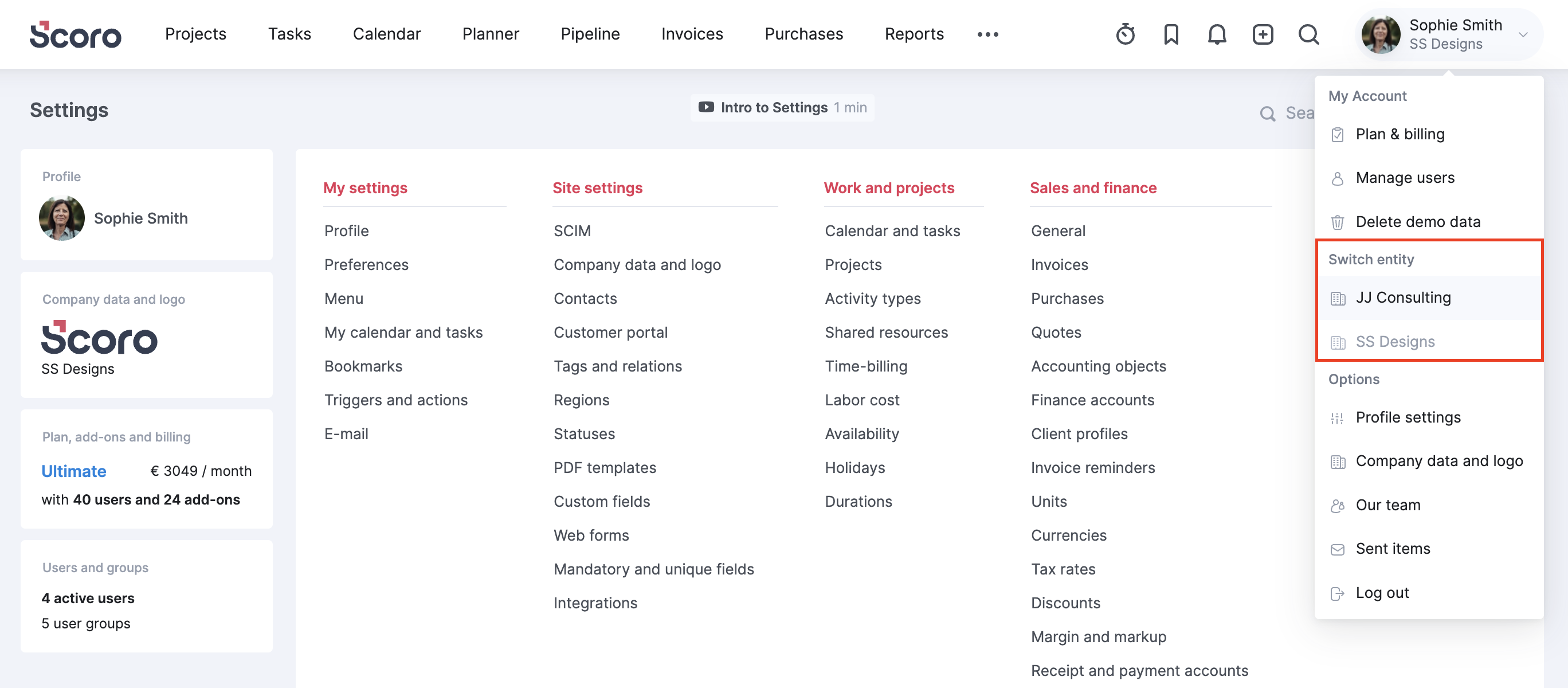This screenshot has width=1568, height=688.
Task: Open Activity types settings
Action: [x=872, y=299]
